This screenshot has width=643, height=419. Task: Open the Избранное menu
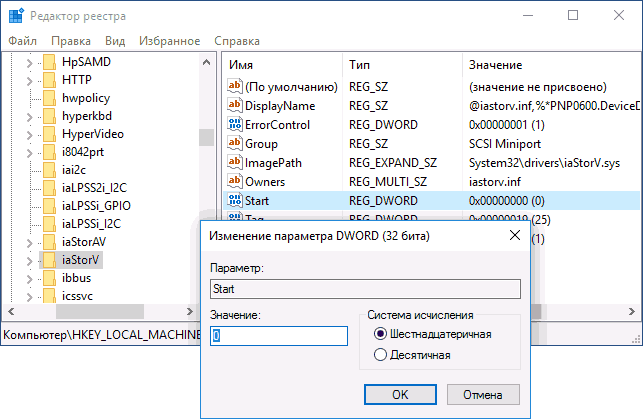click(167, 41)
